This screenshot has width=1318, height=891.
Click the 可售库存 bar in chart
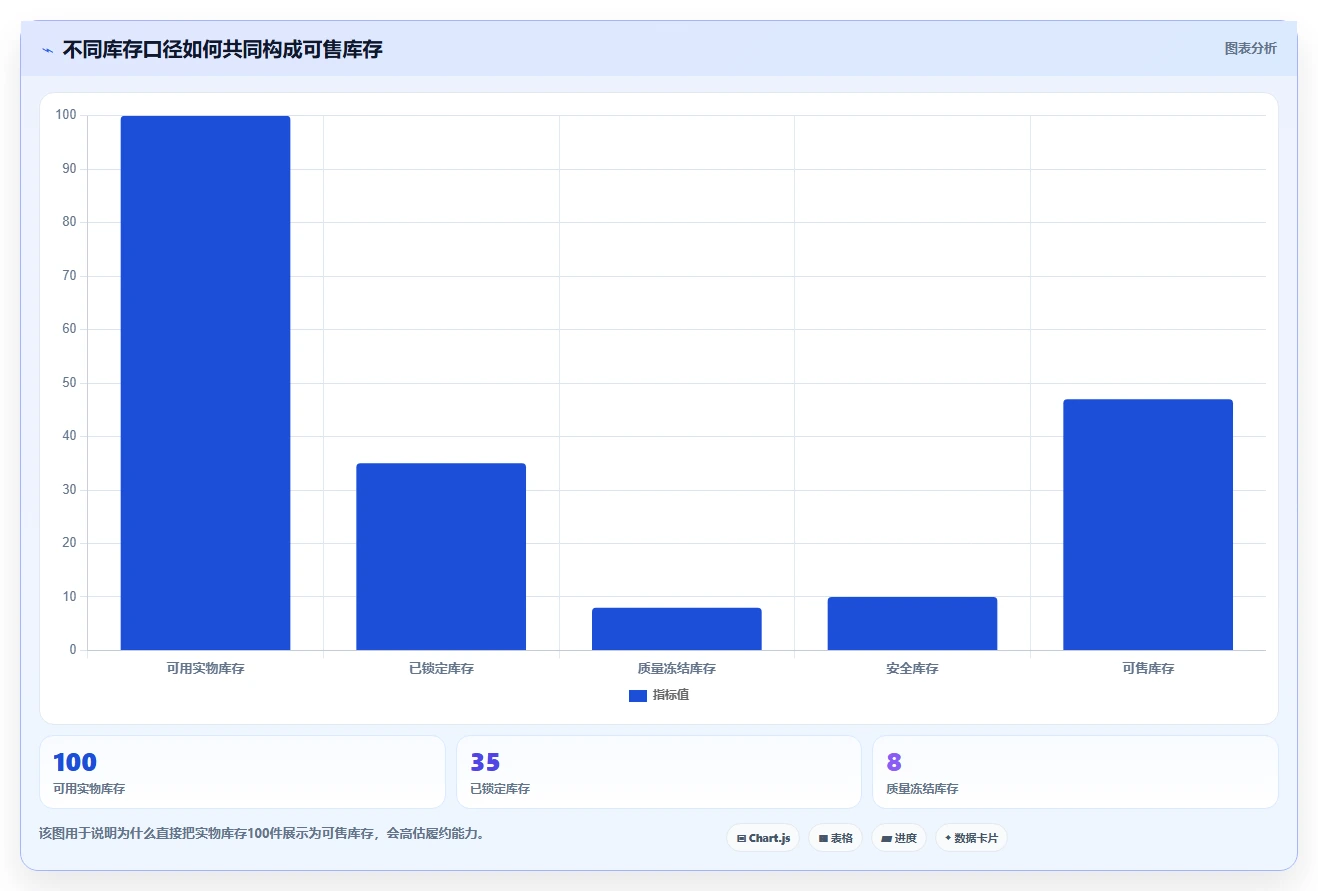1148,525
